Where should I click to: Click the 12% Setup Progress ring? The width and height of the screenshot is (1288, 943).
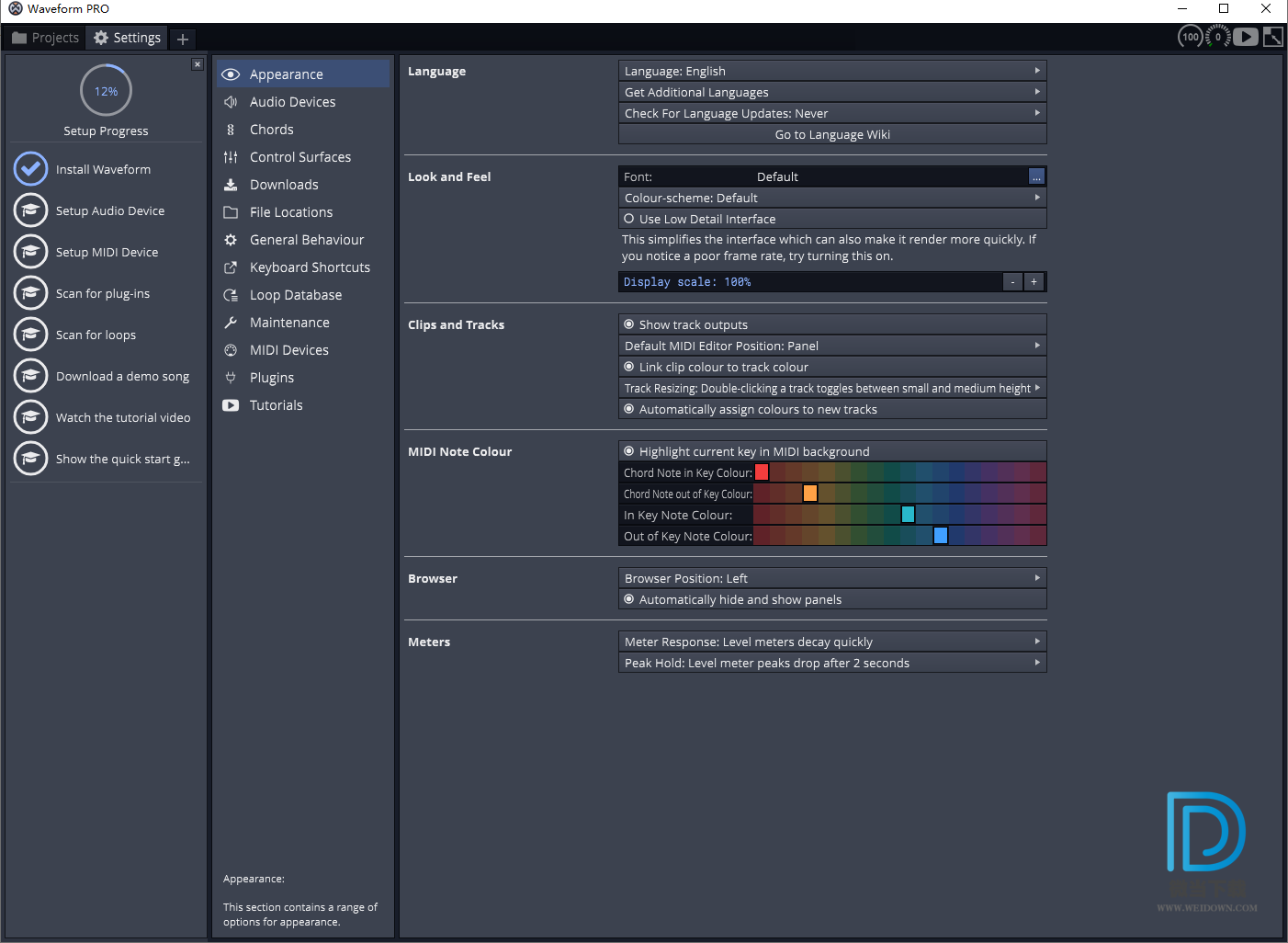click(x=106, y=91)
